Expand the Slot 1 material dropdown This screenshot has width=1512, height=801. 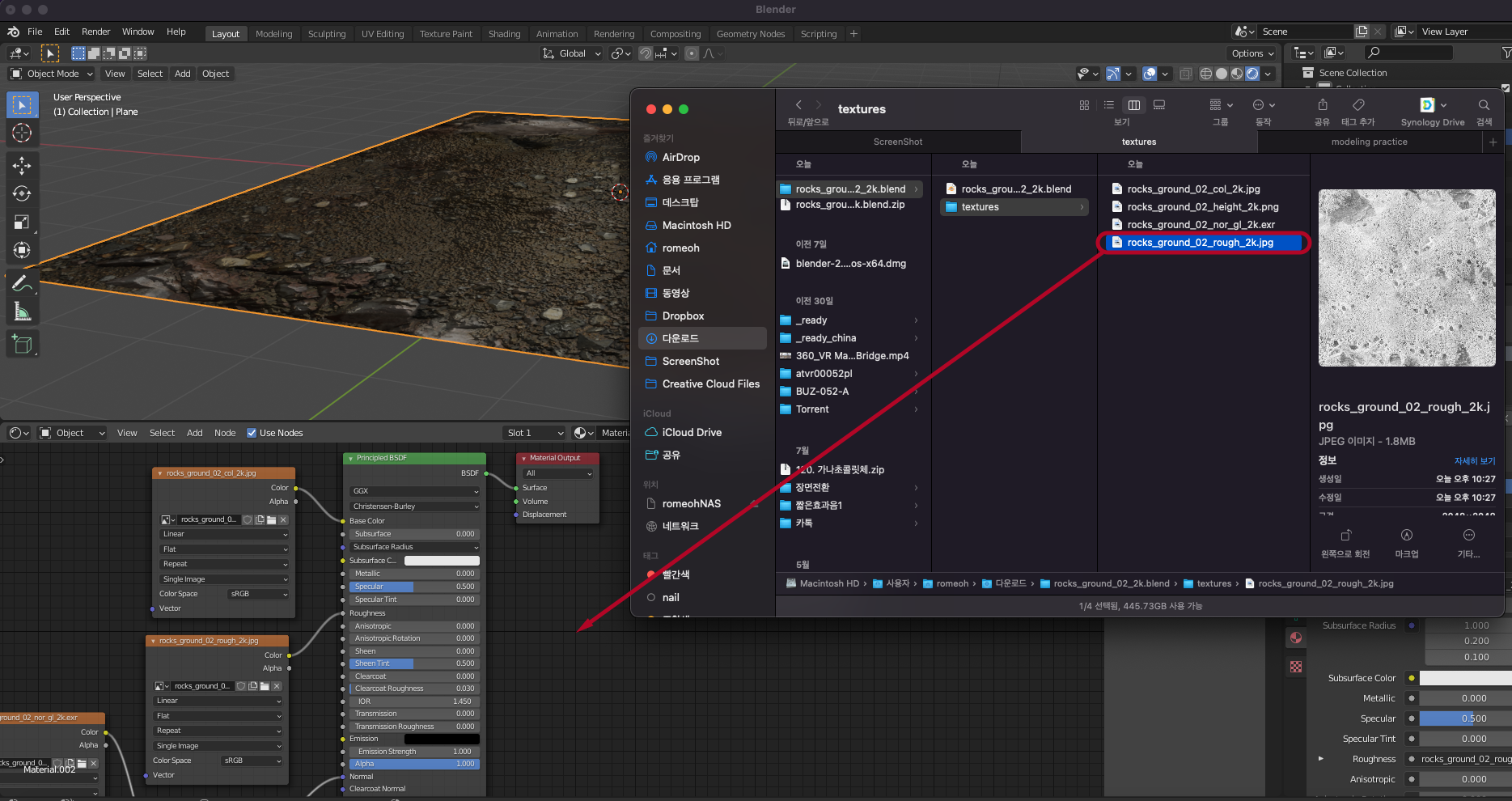[534, 433]
